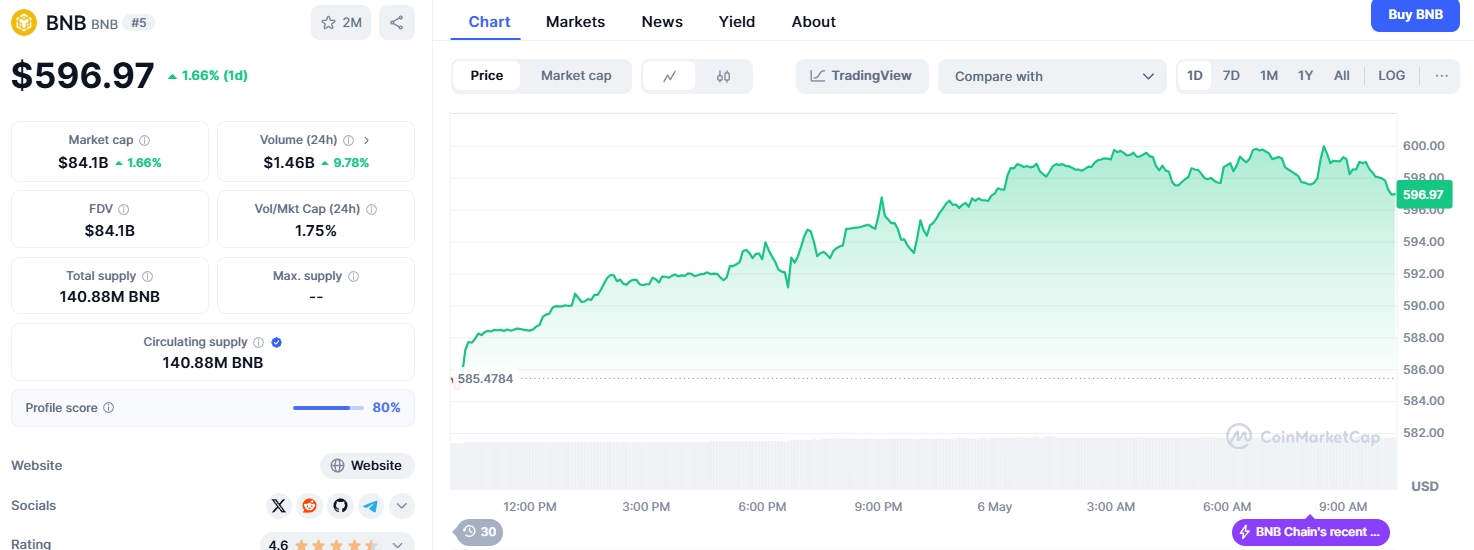Open Vol/Mkt Cap (24h) info icon
Screen dimensions: 1474x550
(372, 210)
